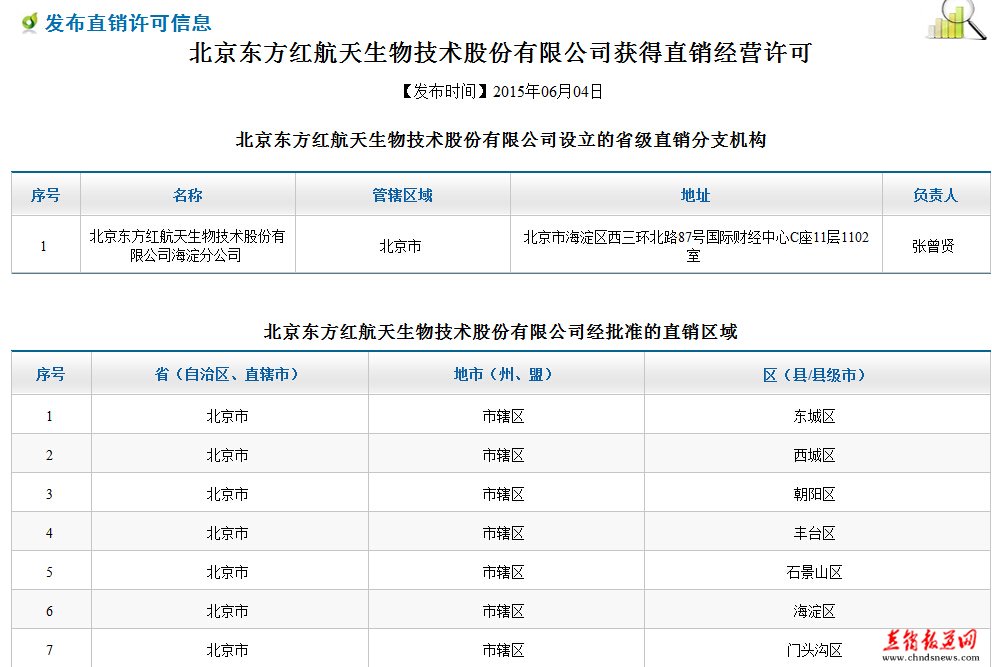The height and width of the screenshot is (667, 992).
Task: Click row number 4 in region table
Action: click(49, 533)
